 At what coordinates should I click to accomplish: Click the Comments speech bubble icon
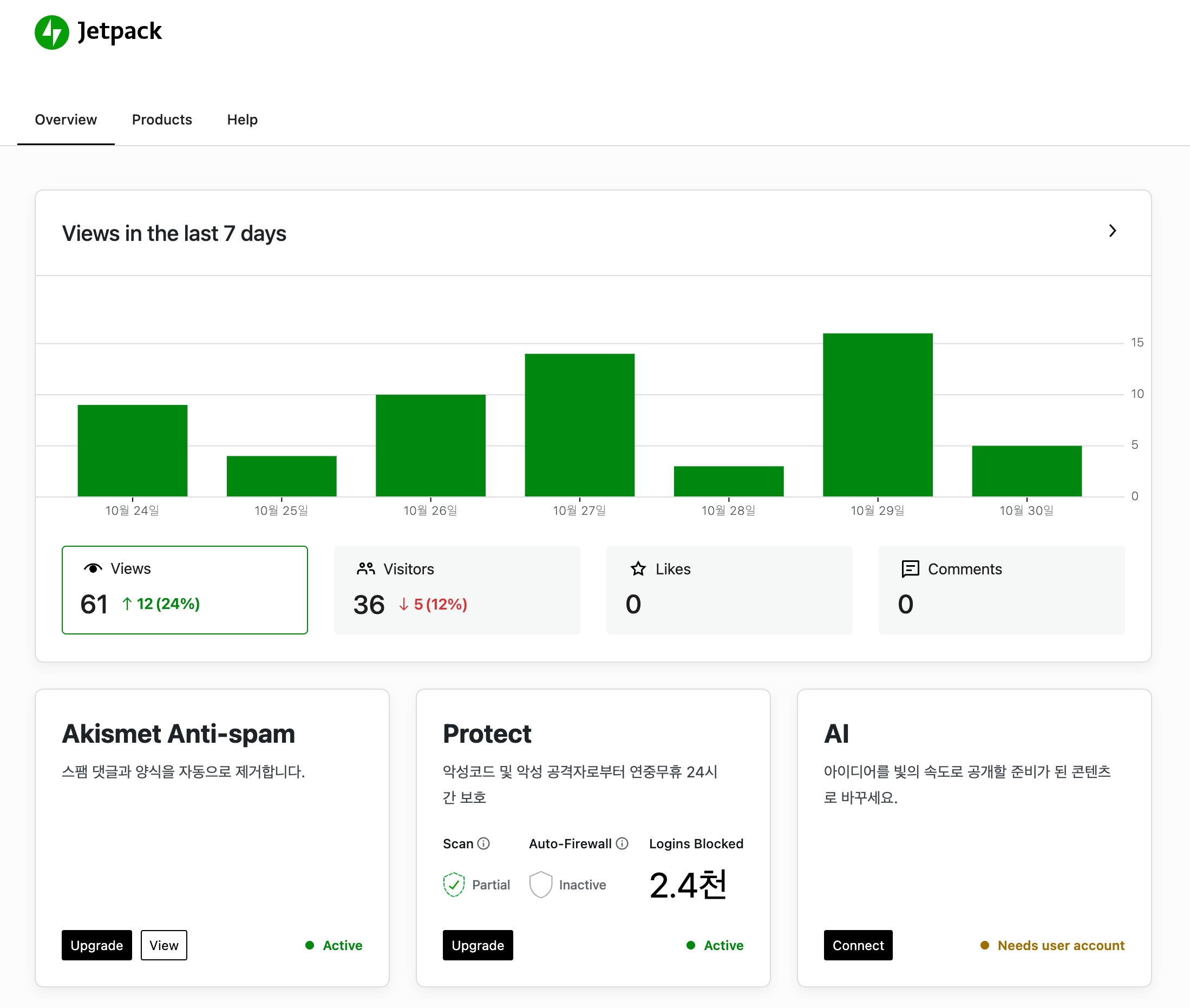[x=910, y=568]
